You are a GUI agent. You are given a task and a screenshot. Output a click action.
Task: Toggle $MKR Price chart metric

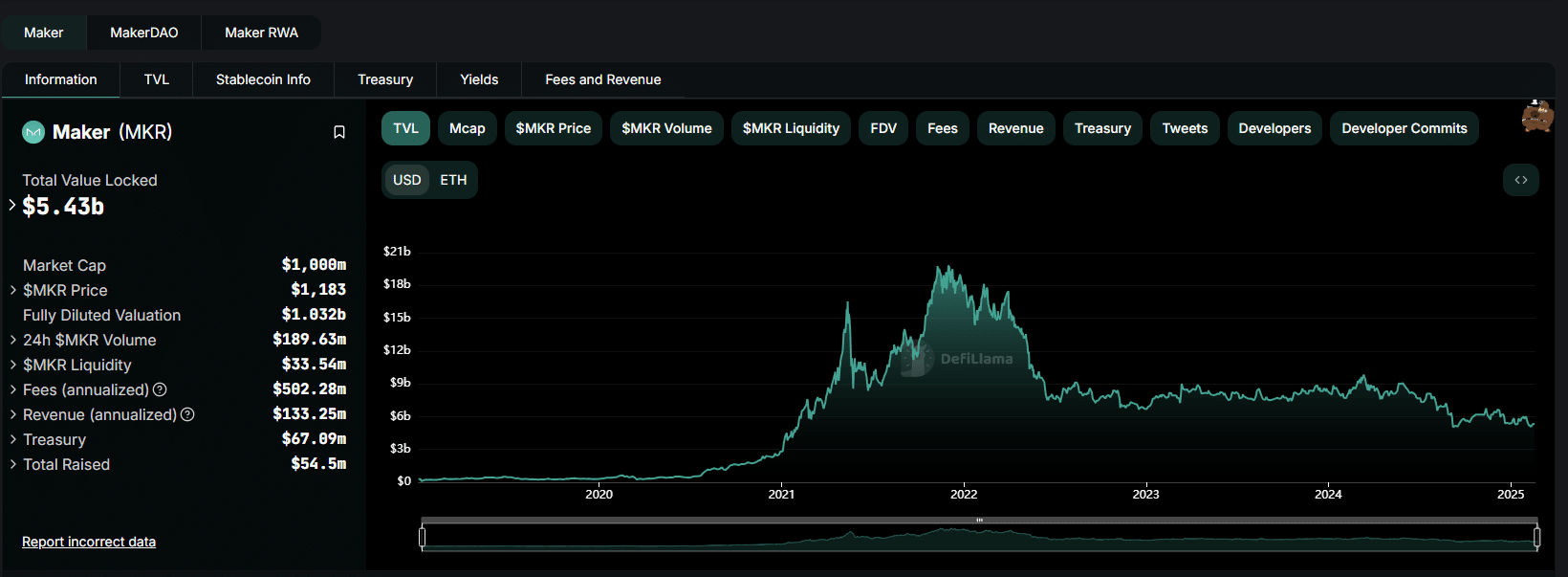pos(554,128)
